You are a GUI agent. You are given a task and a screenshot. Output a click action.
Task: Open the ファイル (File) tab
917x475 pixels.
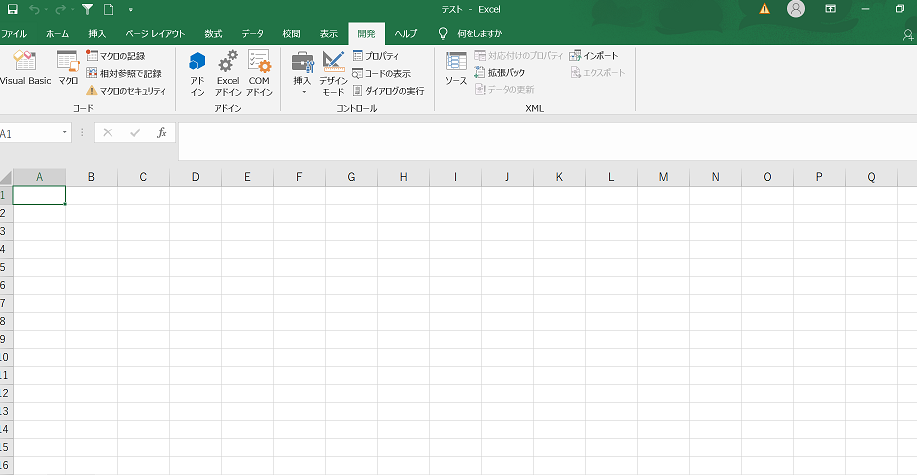pyautogui.click(x=14, y=33)
